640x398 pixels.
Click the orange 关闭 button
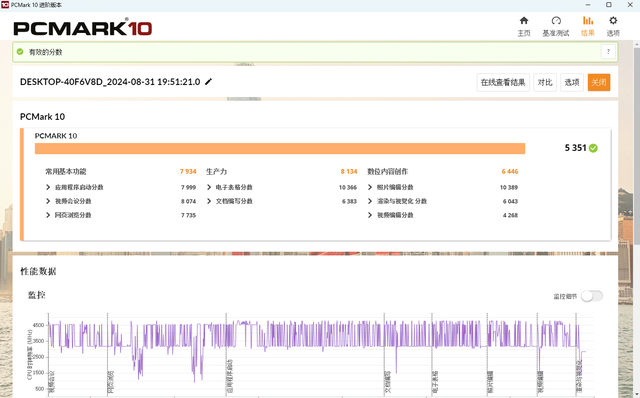coord(599,82)
